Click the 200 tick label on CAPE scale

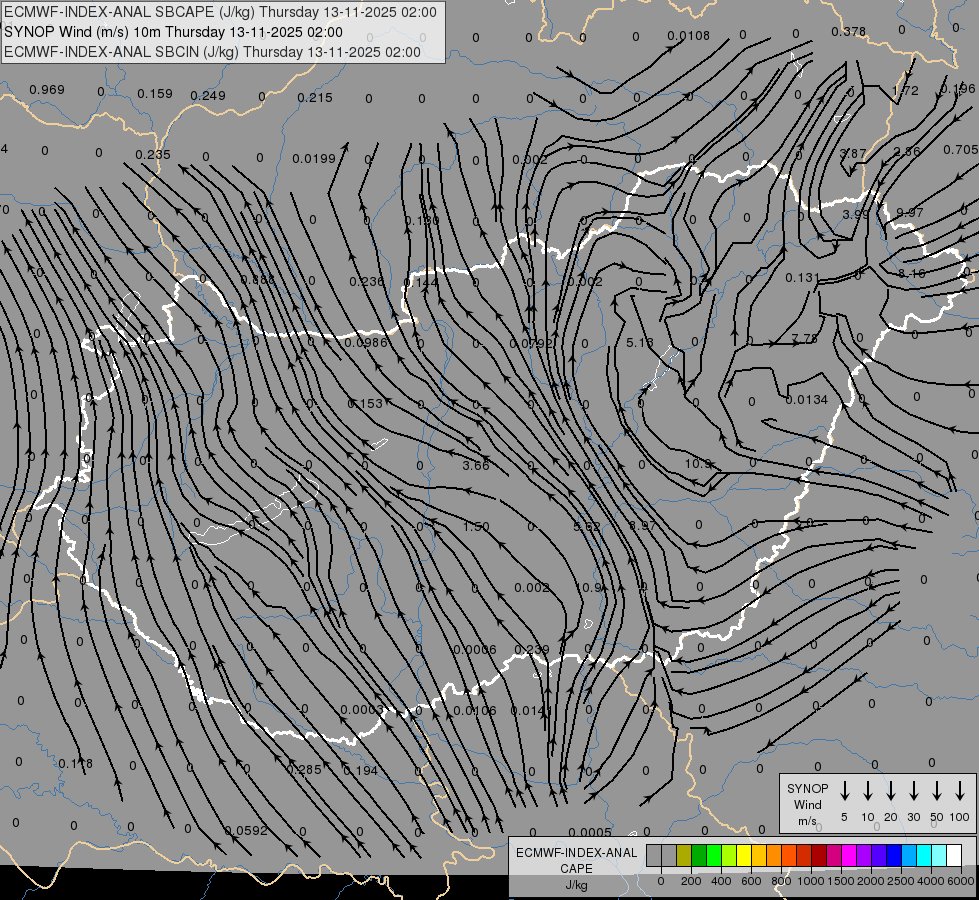tap(691, 881)
